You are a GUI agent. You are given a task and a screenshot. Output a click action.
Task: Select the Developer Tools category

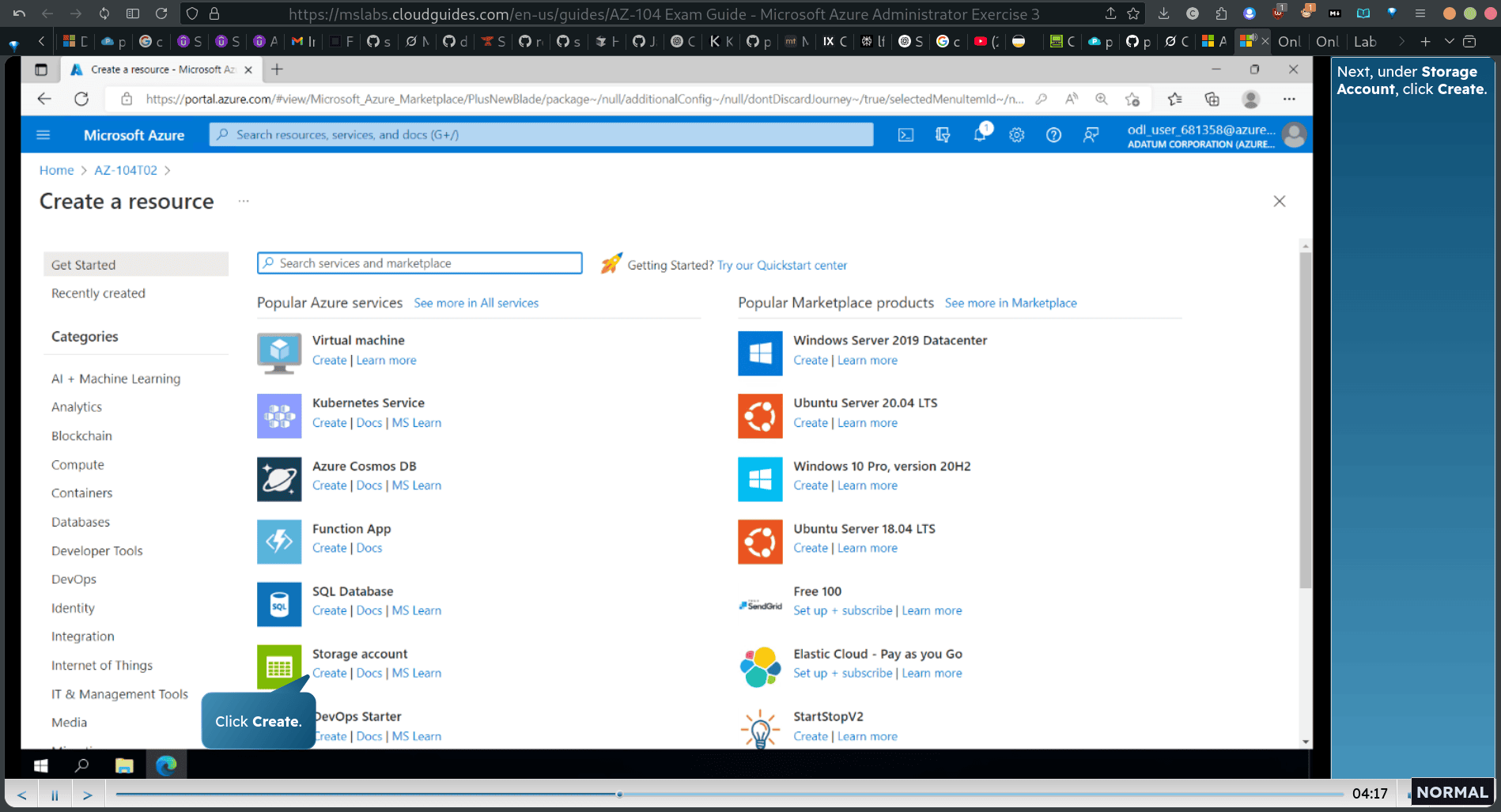point(97,551)
